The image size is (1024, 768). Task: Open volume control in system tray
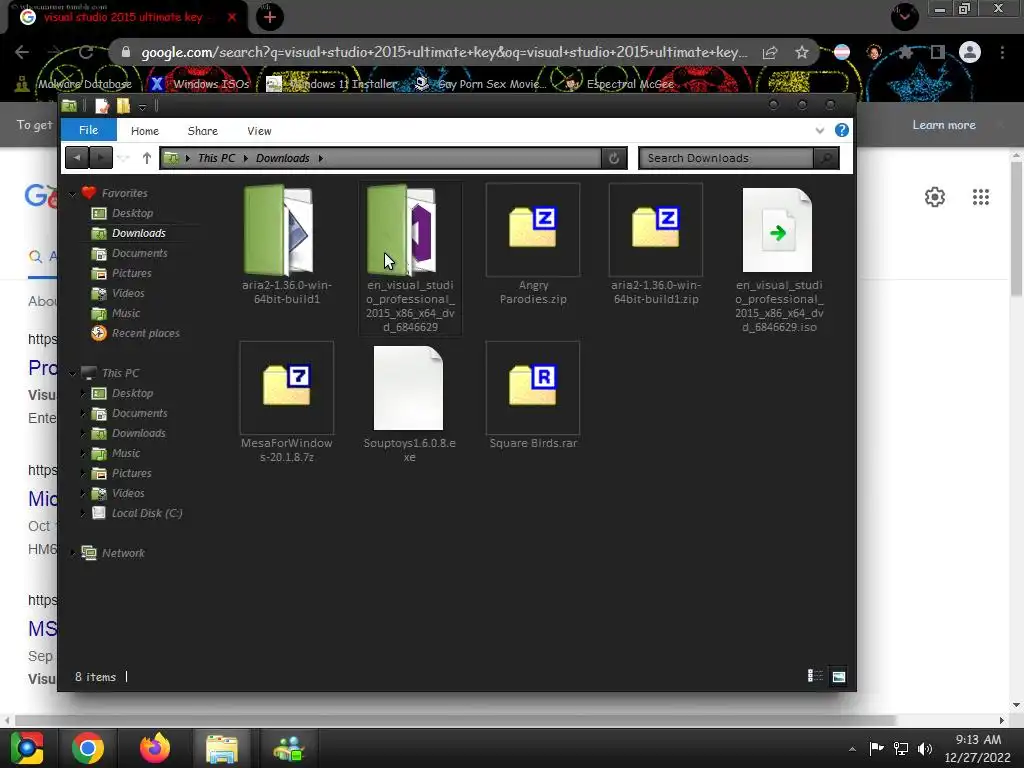coord(925,748)
